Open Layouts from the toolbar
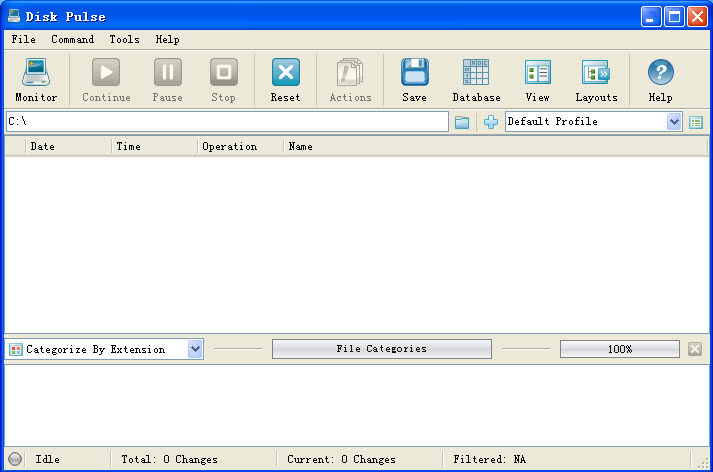This screenshot has width=713, height=472. pyautogui.click(x=596, y=80)
